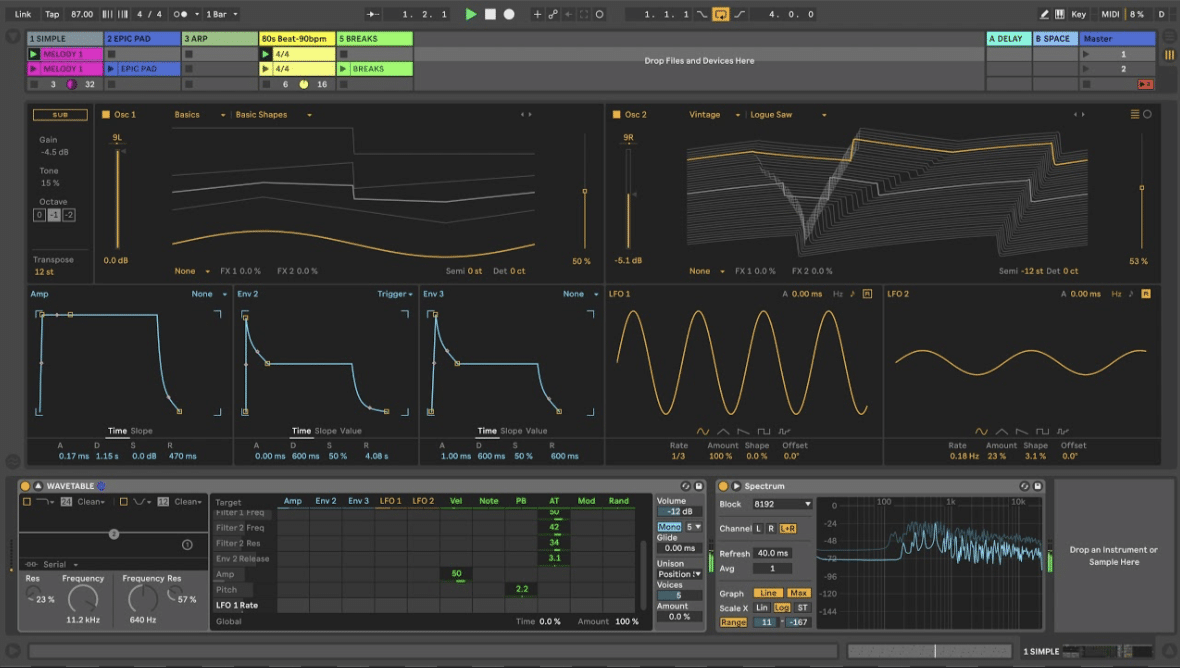
Task: Toggle Draw Mode pencil icon
Action: click(x=1044, y=14)
